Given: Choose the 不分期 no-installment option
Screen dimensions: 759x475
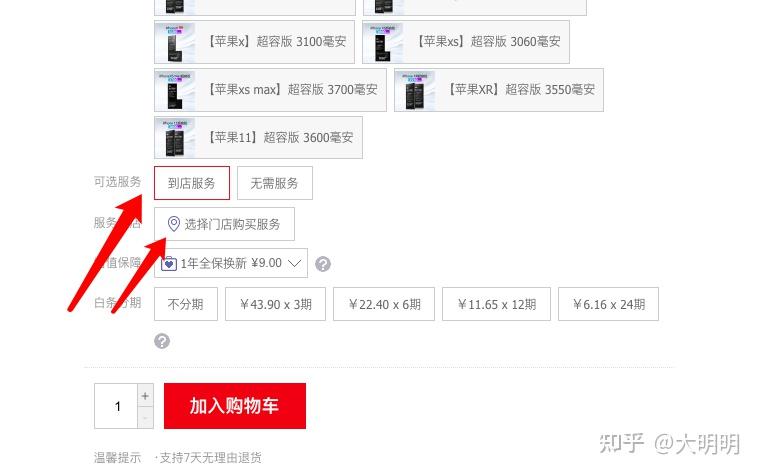Looking at the screenshot, I should click(186, 304).
